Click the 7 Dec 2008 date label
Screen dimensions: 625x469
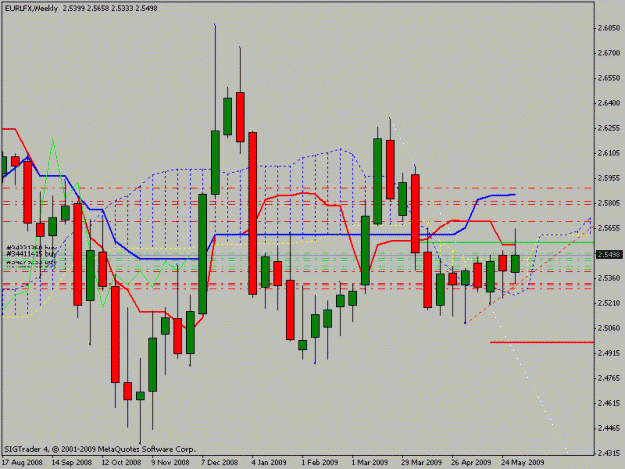pyautogui.click(x=220, y=463)
